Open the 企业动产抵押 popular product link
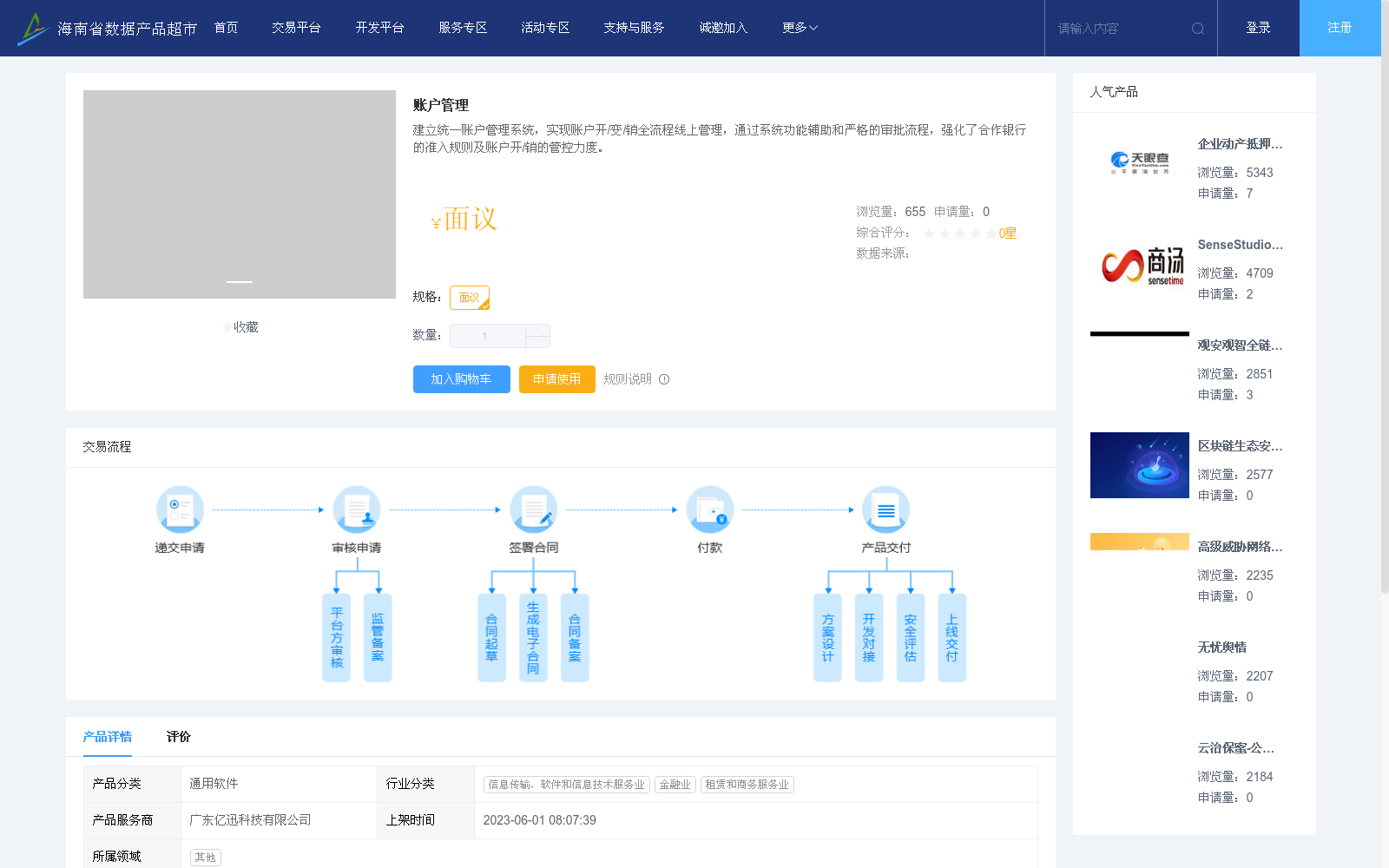The height and width of the screenshot is (868, 1389). (1240, 144)
